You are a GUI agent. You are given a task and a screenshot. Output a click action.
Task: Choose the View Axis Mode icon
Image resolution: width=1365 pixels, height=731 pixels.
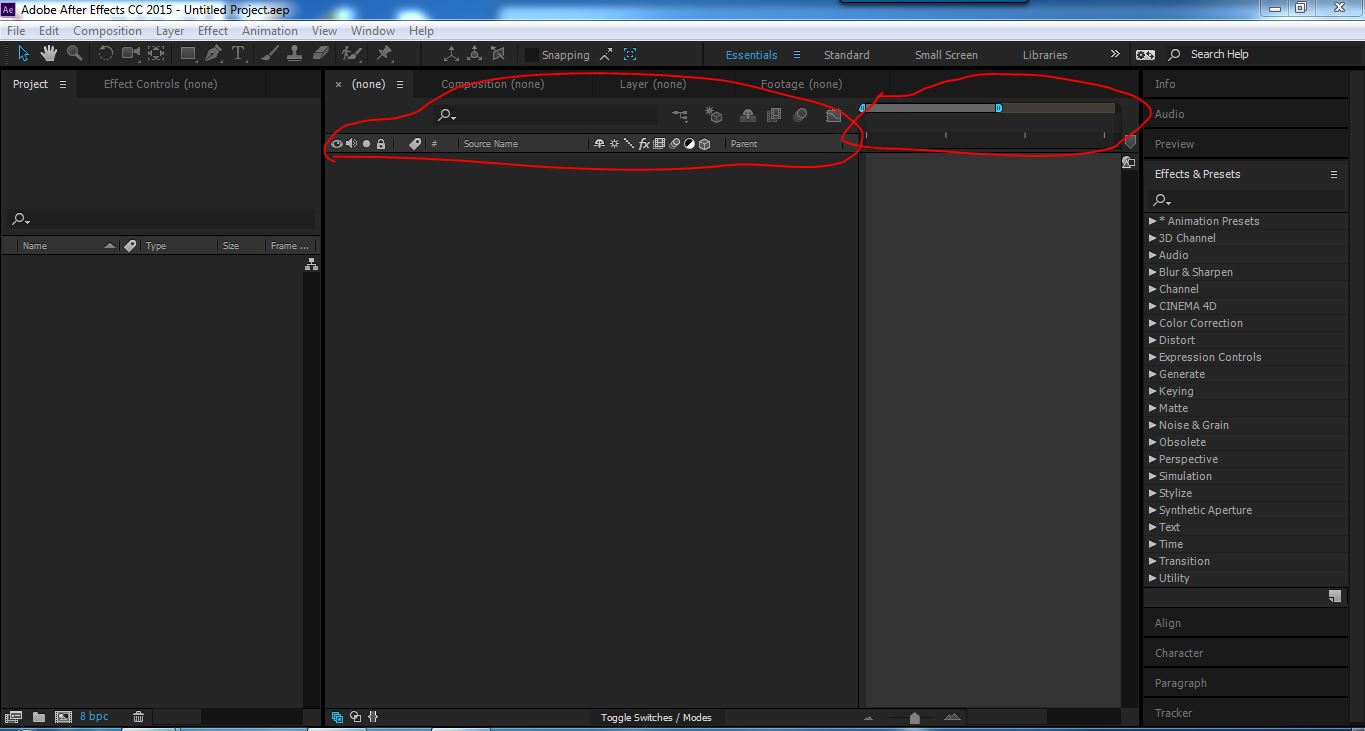coord(498,54)
